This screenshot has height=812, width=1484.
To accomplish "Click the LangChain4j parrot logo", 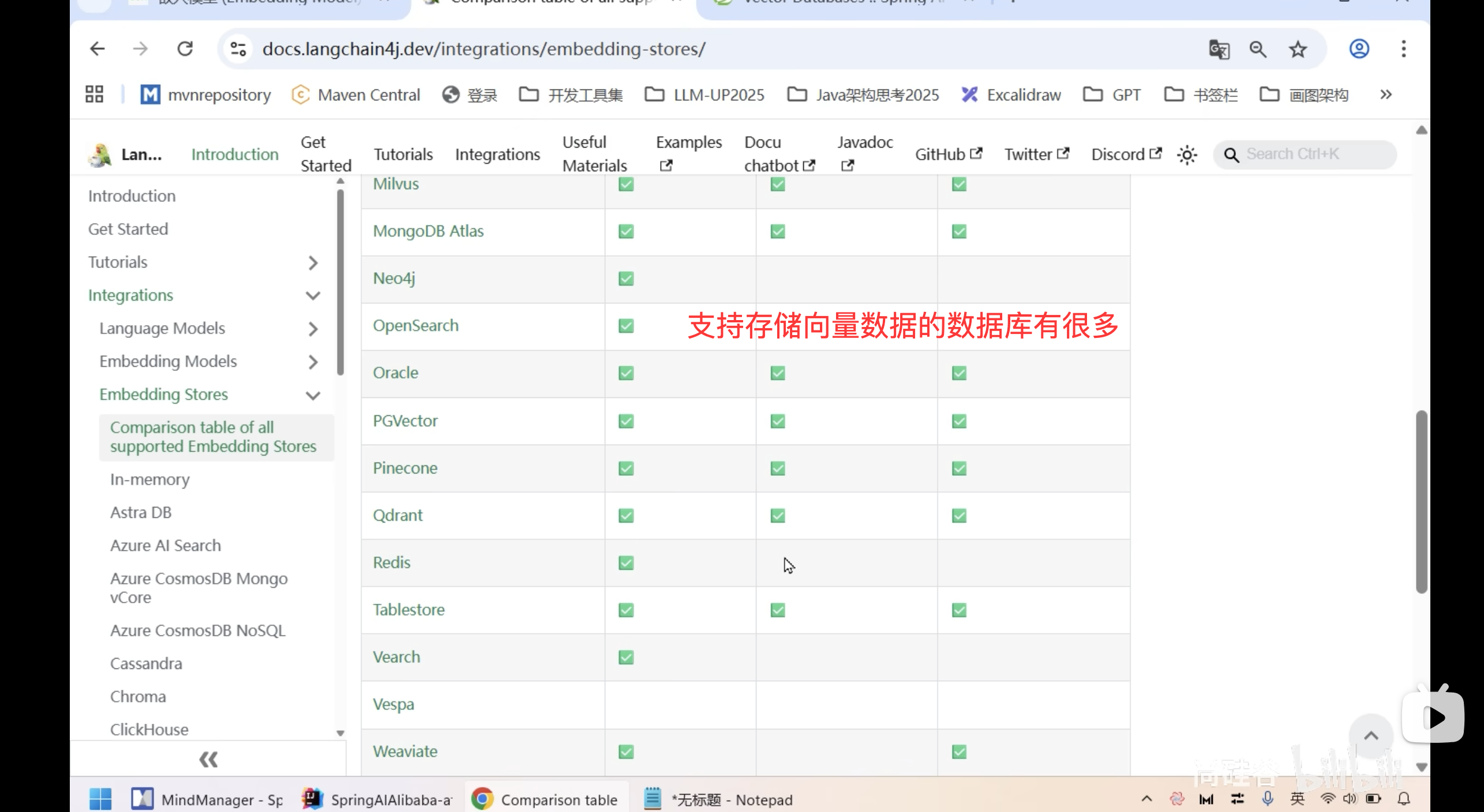I will click(100, 155).
